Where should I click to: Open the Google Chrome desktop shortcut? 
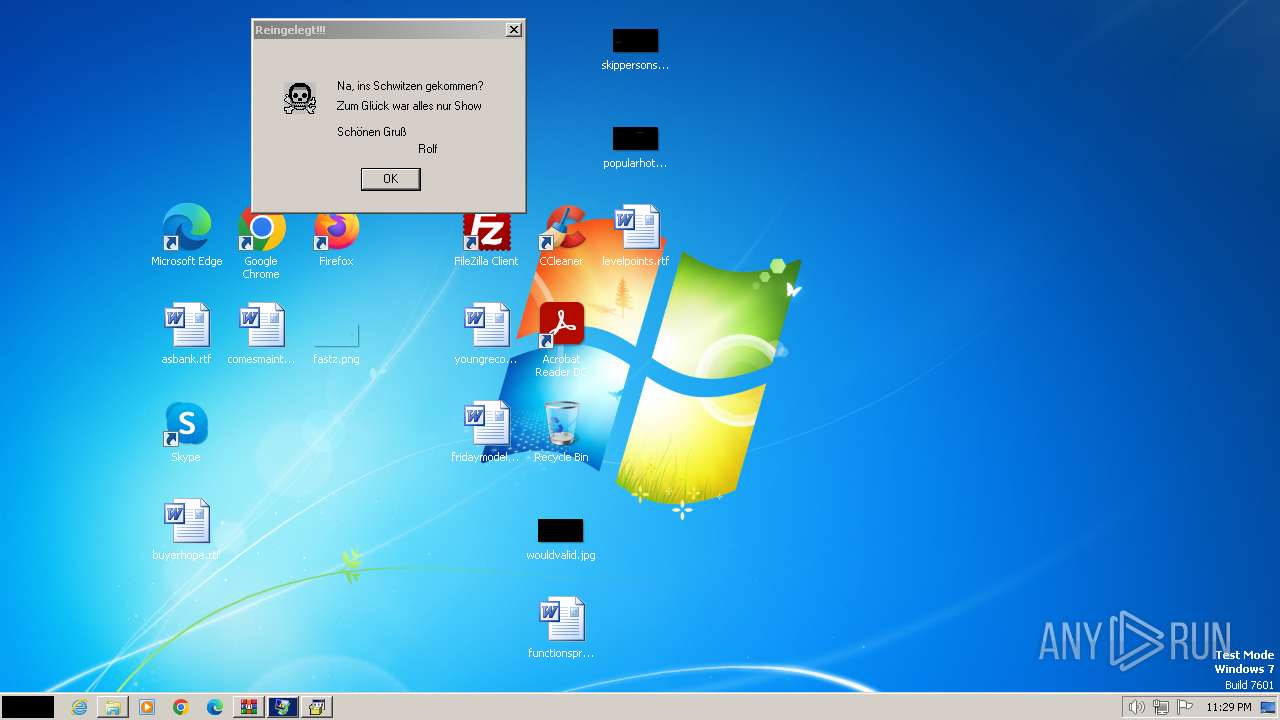(261, 243)
